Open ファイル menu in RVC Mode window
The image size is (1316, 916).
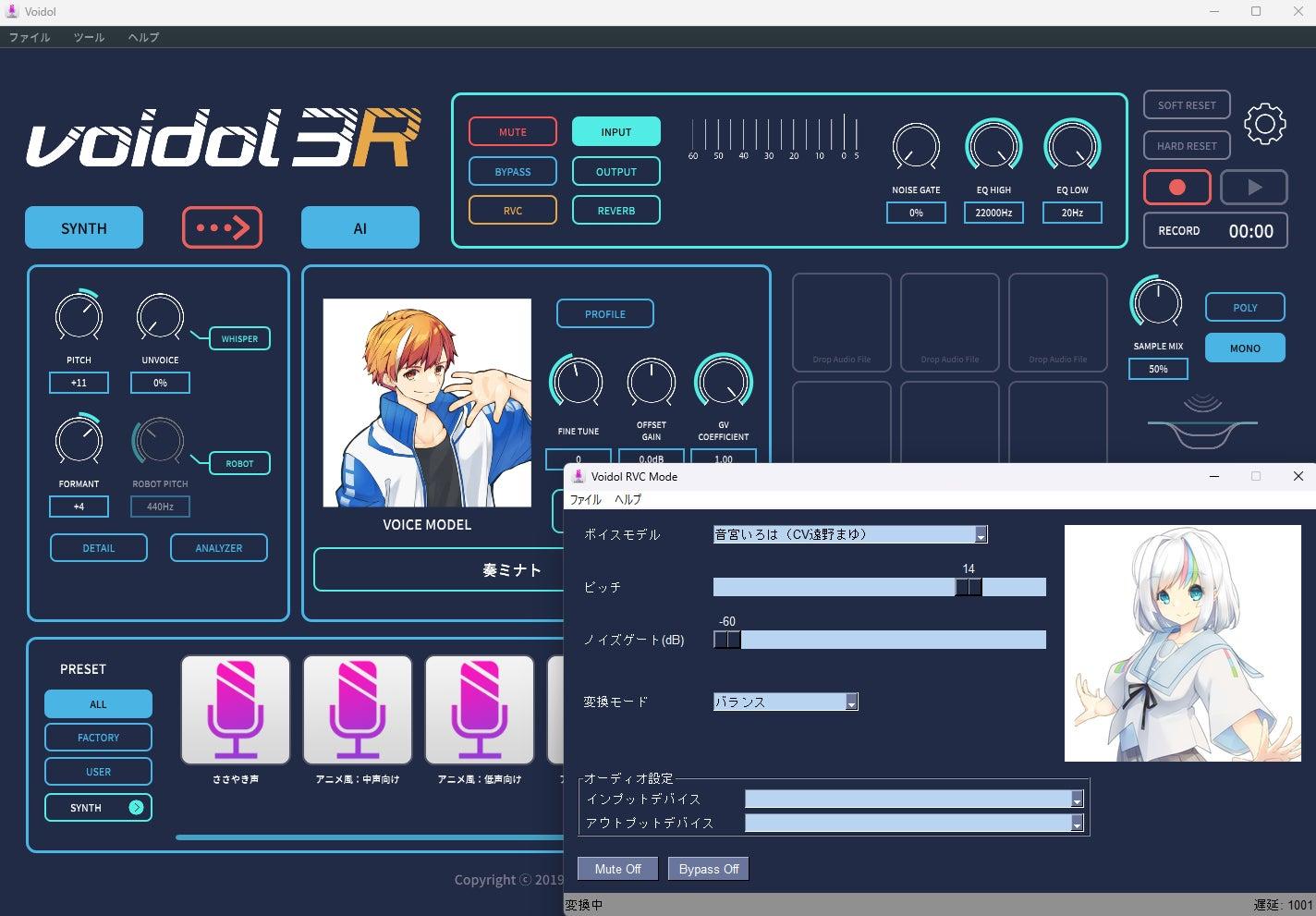586,499
